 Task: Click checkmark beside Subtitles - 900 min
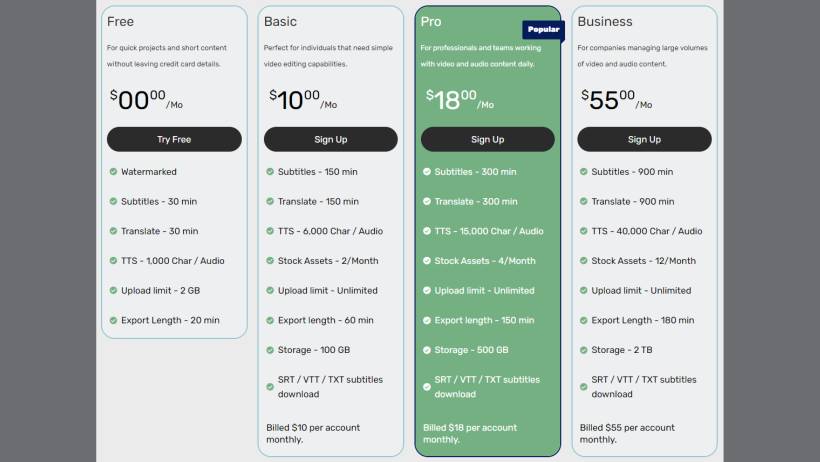tap(583, 172)
